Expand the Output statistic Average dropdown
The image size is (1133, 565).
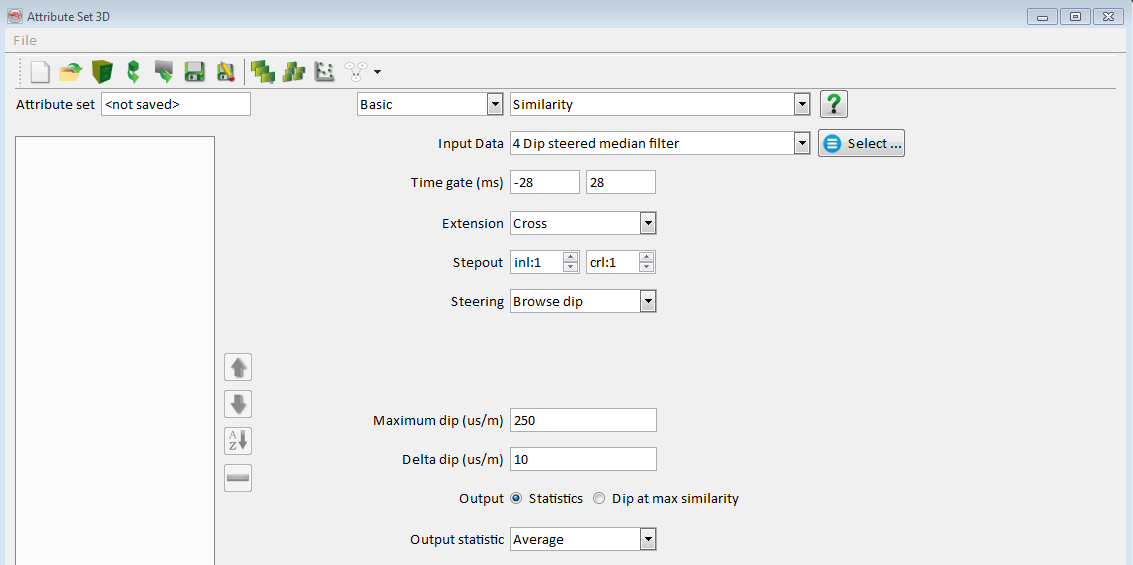[647, 539]
